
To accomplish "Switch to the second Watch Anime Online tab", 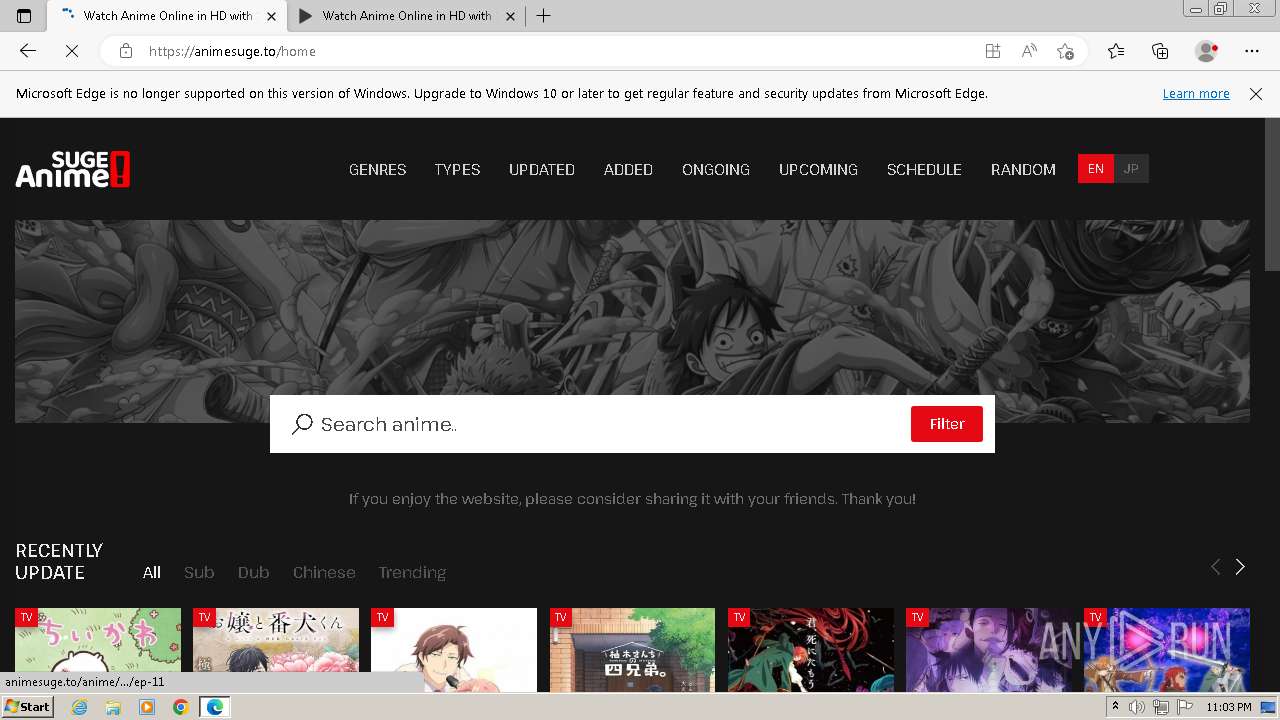I will (x=406, y=16).
